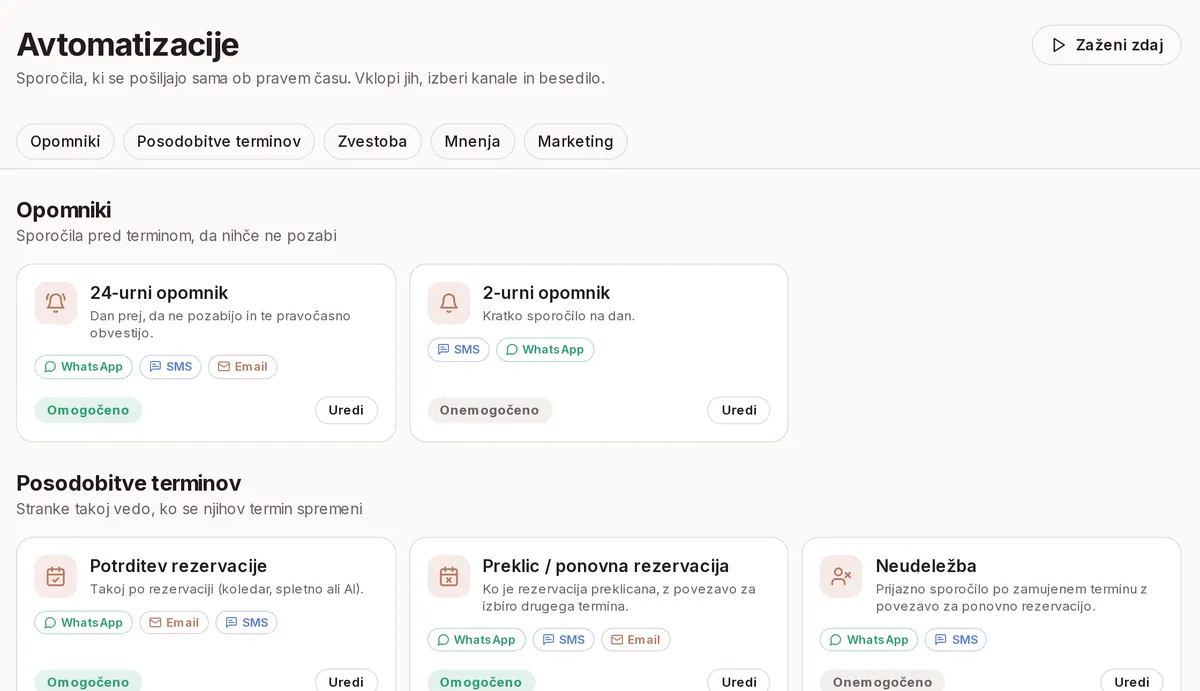Click the Zaženi zdaj button
Screen dimensions: 1200x691
pyautogui.click(x=1107, y=45)
